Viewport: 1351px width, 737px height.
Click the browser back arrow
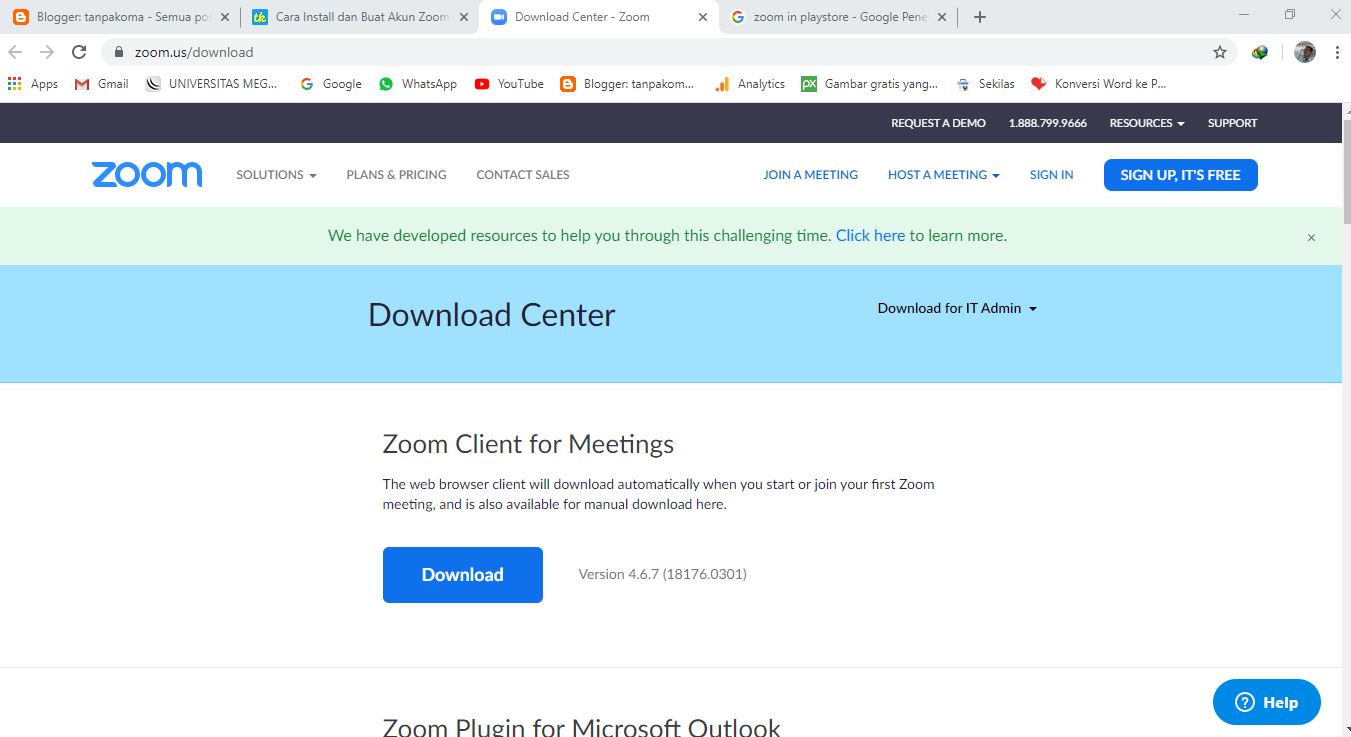tap(15, 52)
